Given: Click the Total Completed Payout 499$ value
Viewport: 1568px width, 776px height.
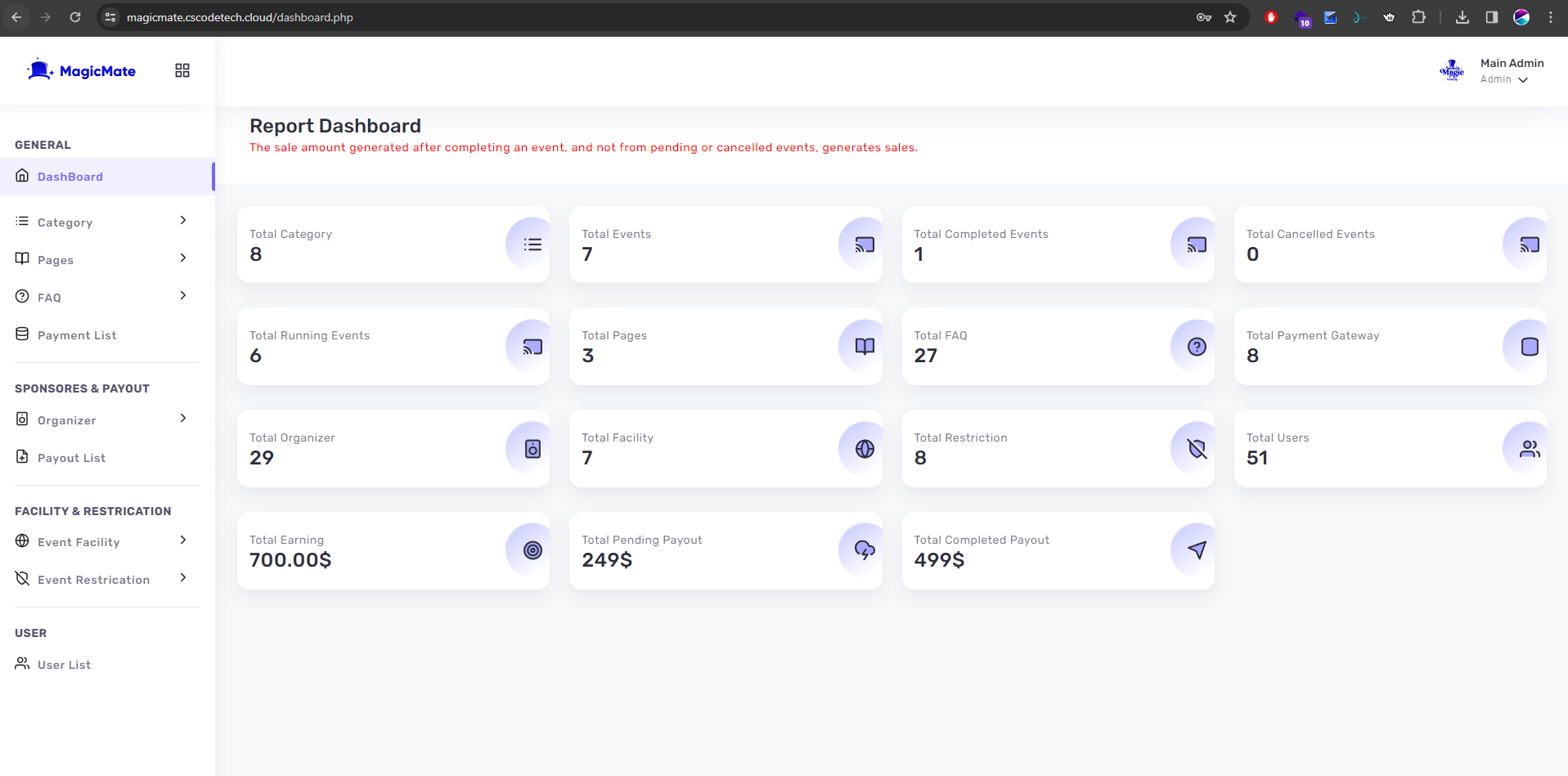Looking at the screenshot, I should 939,560.
